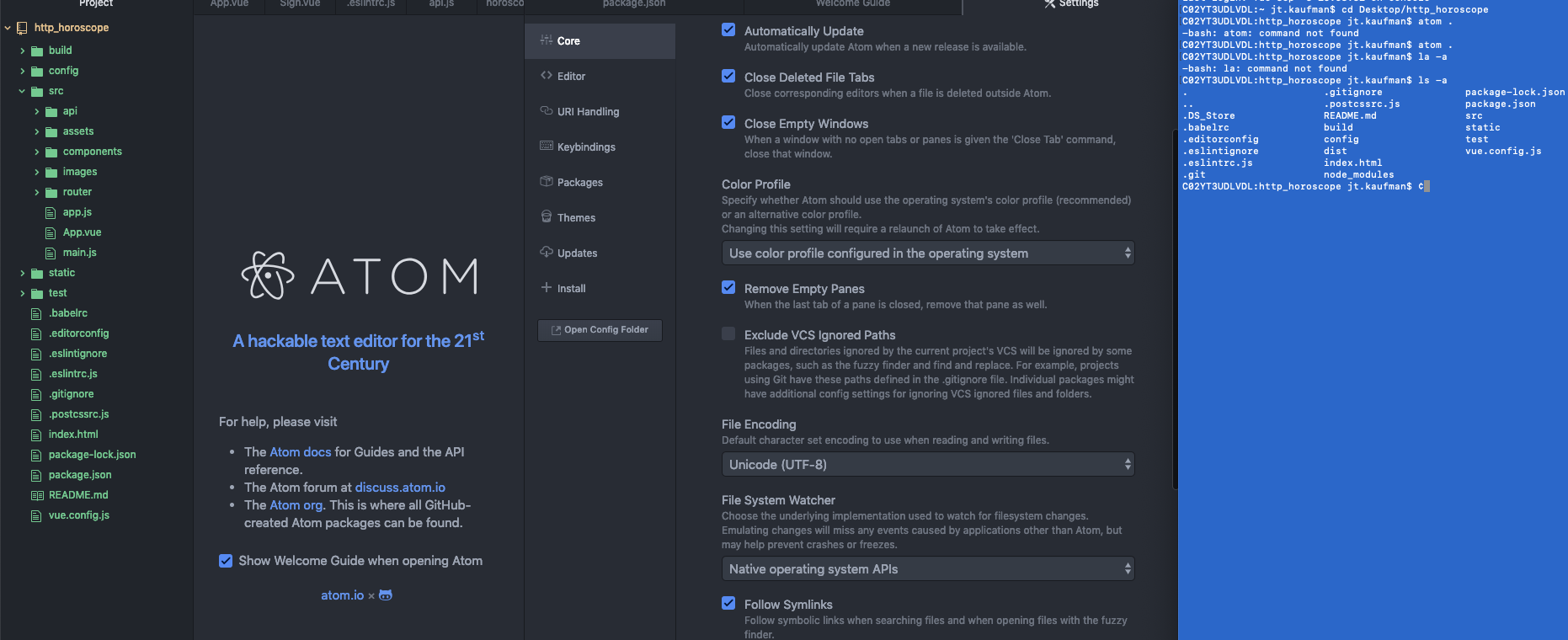This screenshot has height=640, width=1568.
Task: Click the Keybindings keyboard icon
Action: point(547,147)
